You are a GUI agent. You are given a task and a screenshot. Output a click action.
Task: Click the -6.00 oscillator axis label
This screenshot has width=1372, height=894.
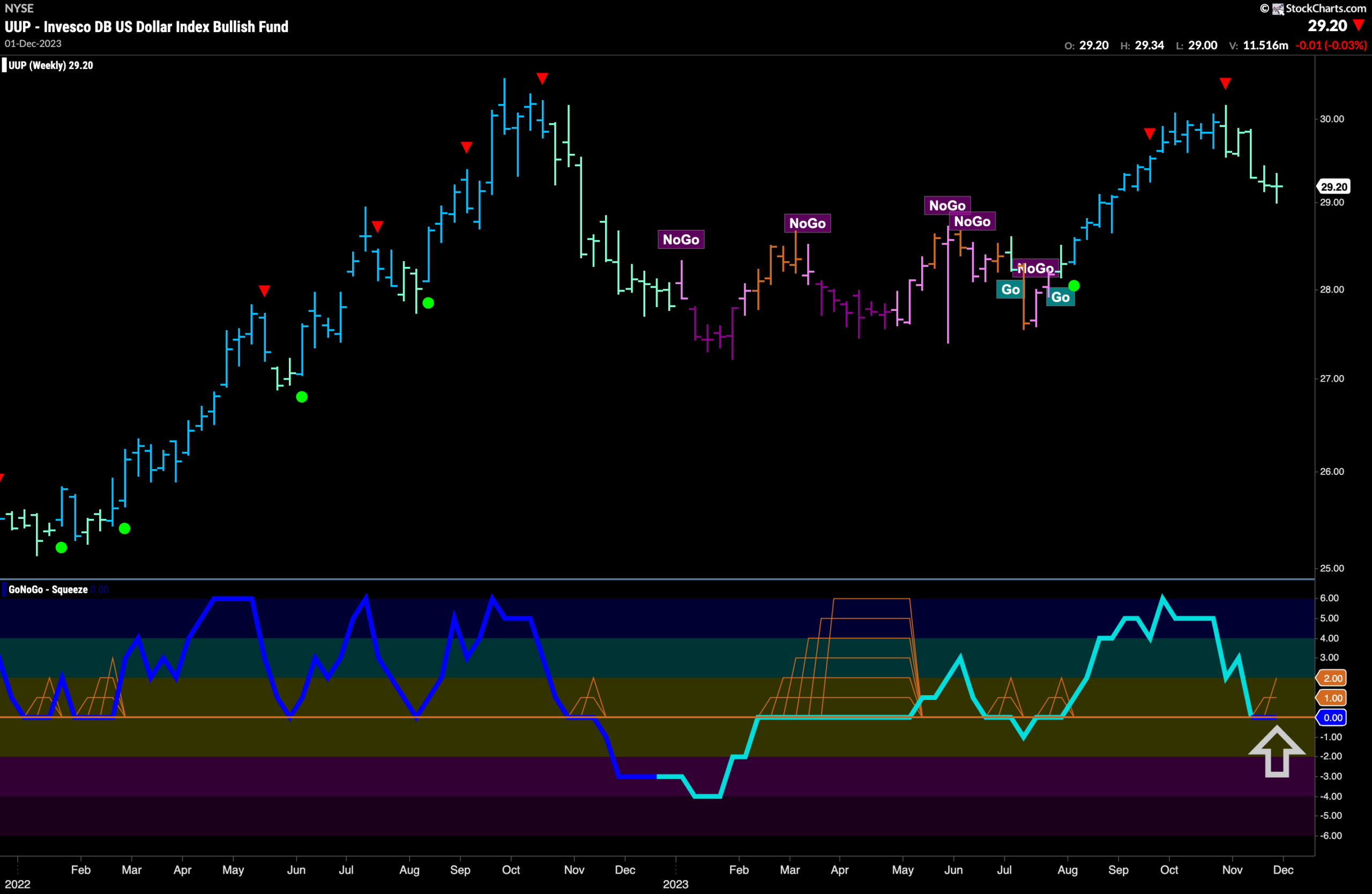pyautogui.click(x=1331, y=836)
